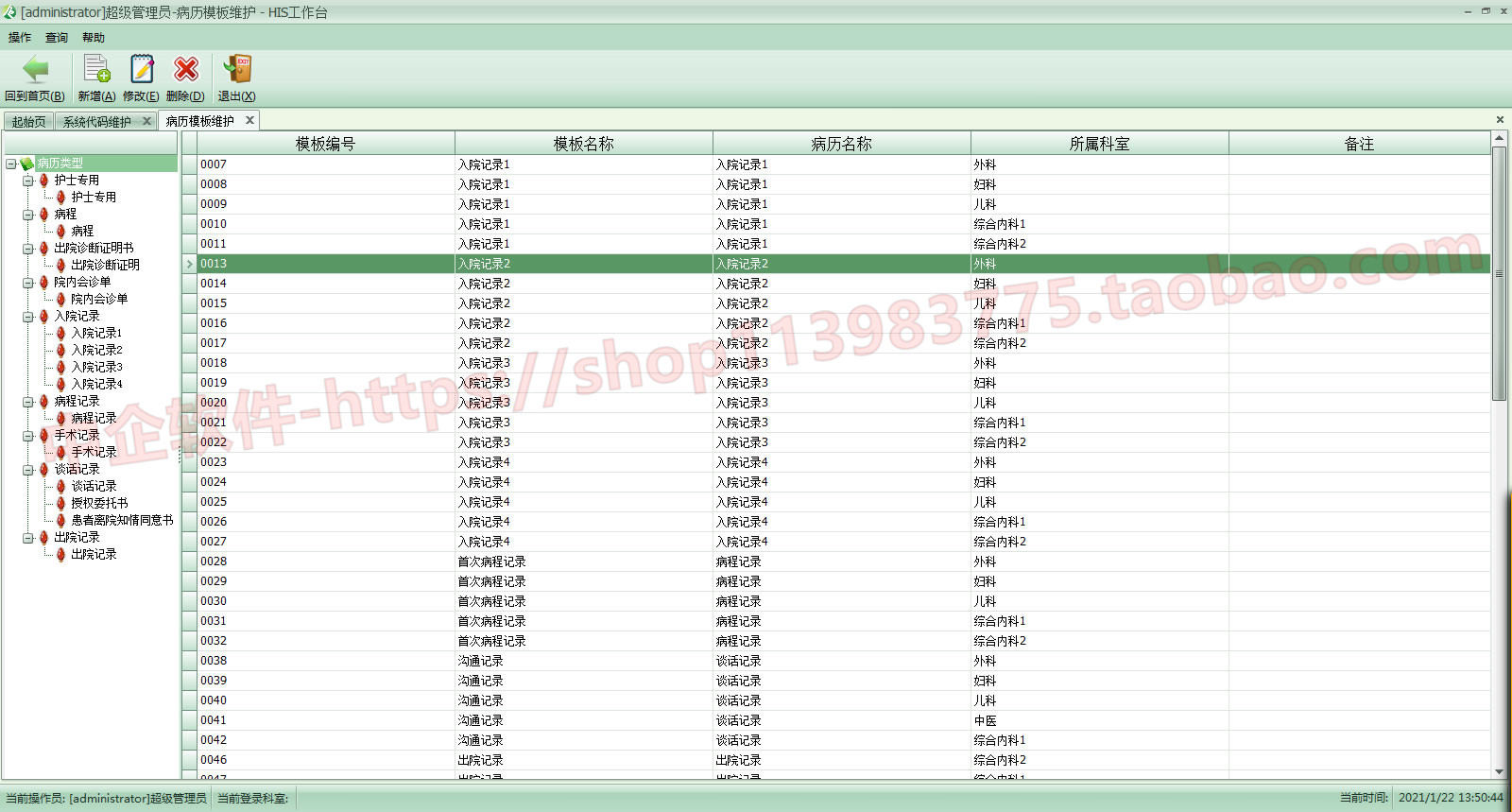Select the 入院记录2 node in the tree
The height and width of the screenshot is (812, 1512).
(97, 350)
